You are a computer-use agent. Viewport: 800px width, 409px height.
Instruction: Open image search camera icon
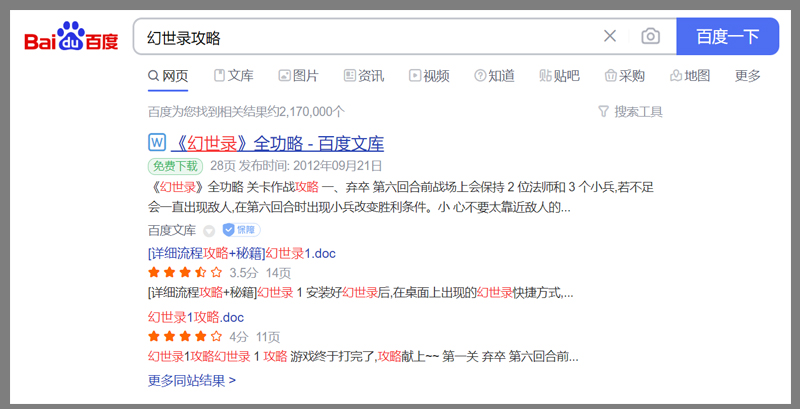tap(651, 36)
